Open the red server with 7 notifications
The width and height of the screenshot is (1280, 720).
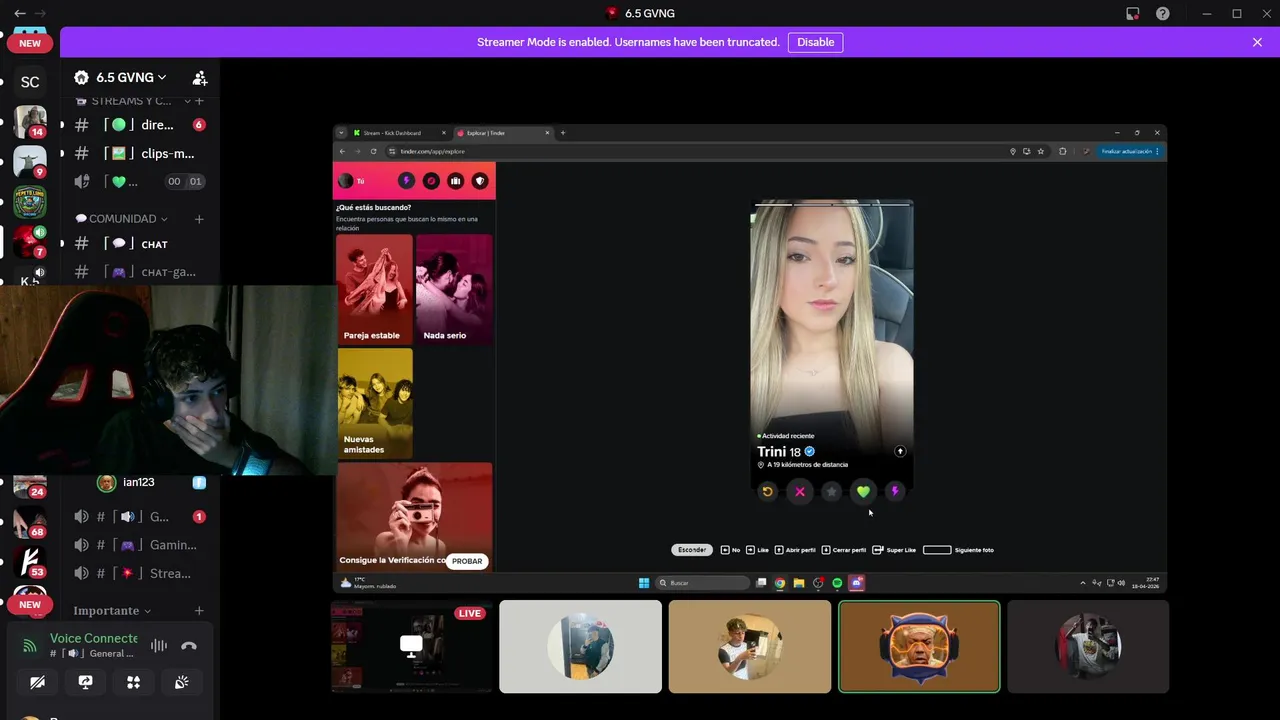pos(30,242)
